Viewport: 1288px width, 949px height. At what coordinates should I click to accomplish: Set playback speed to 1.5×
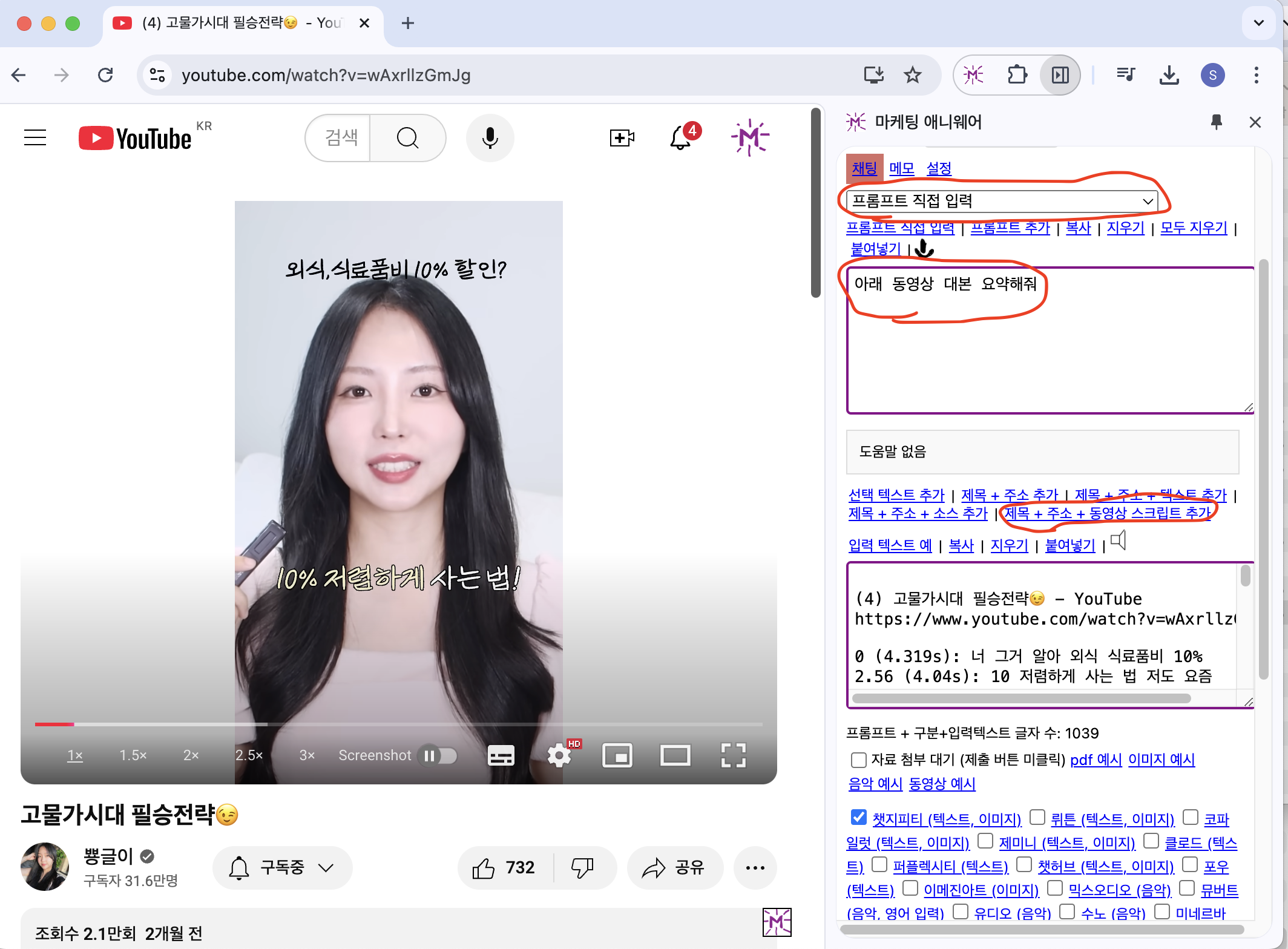(x=133, y=755)
